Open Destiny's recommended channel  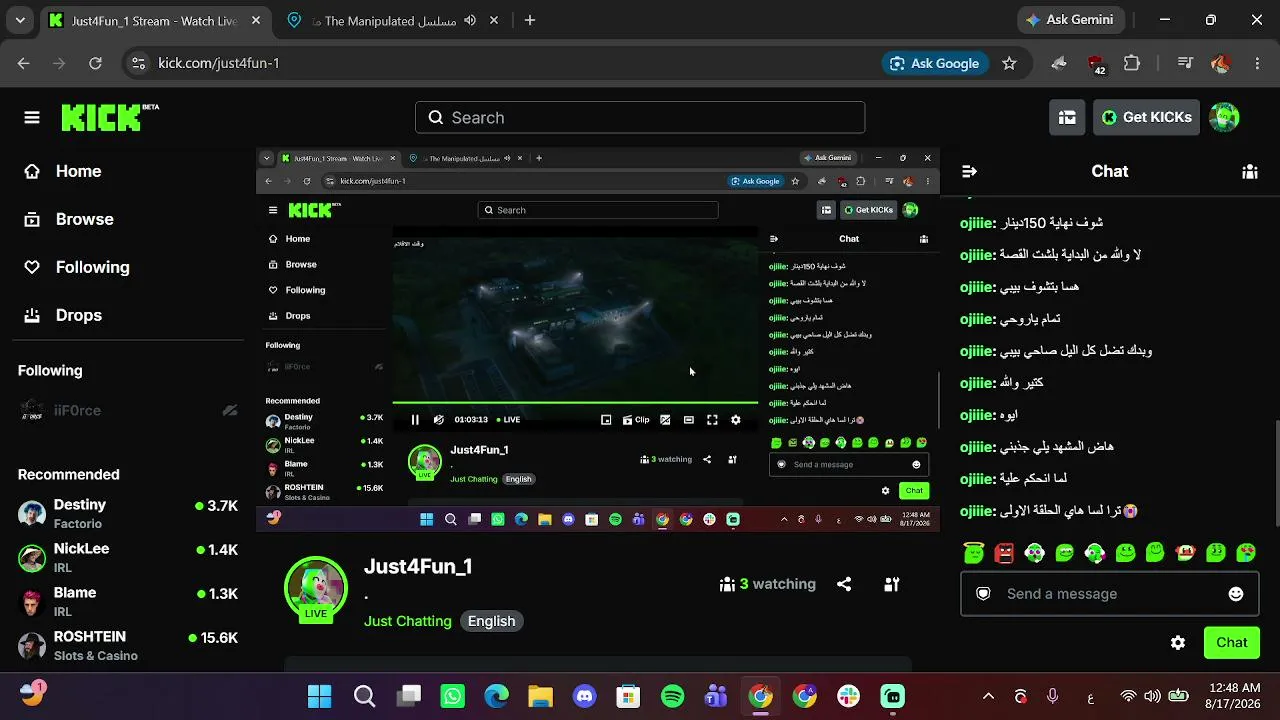tap(128, 514)
